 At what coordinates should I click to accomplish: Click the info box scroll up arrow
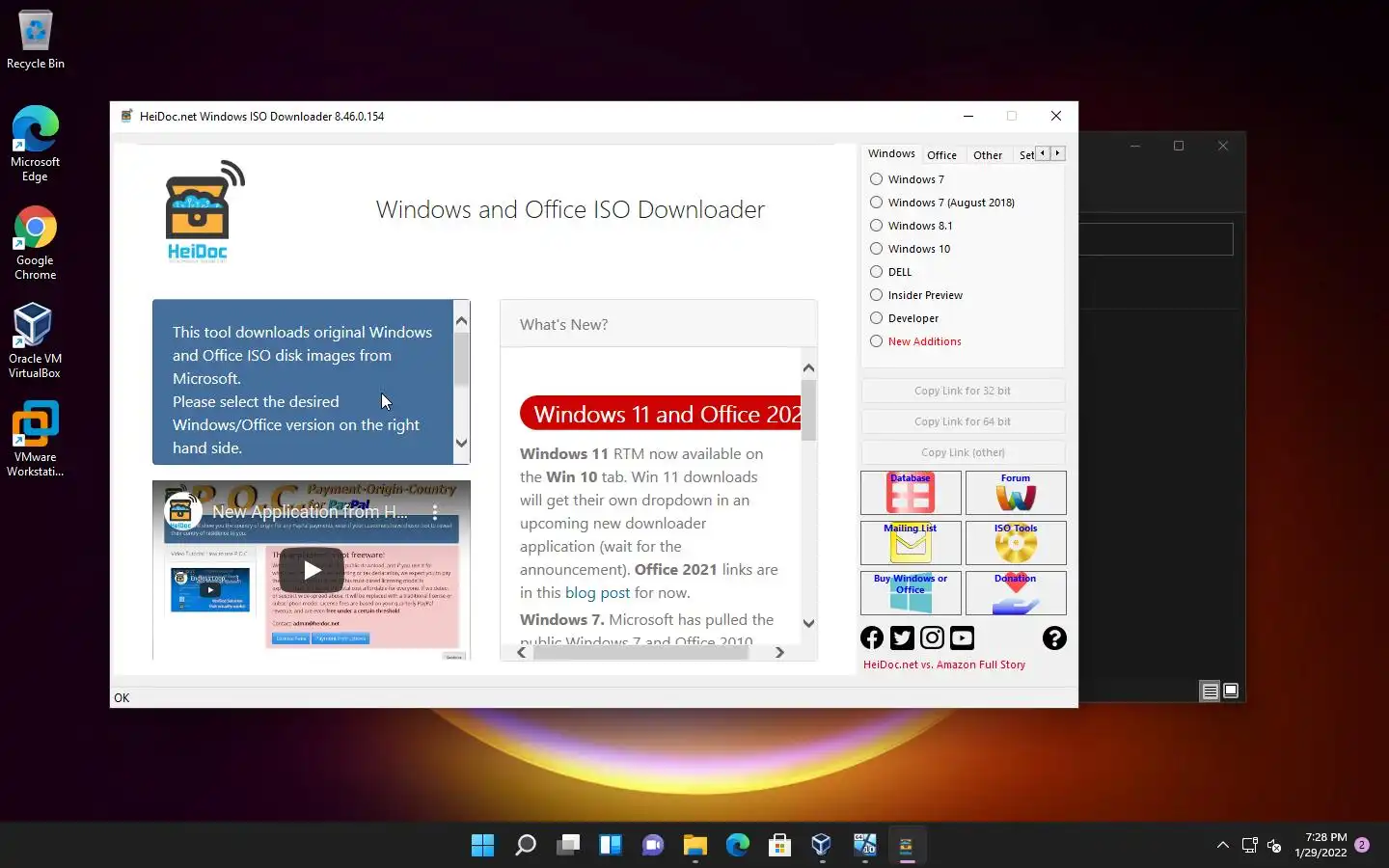coord(461,321)
